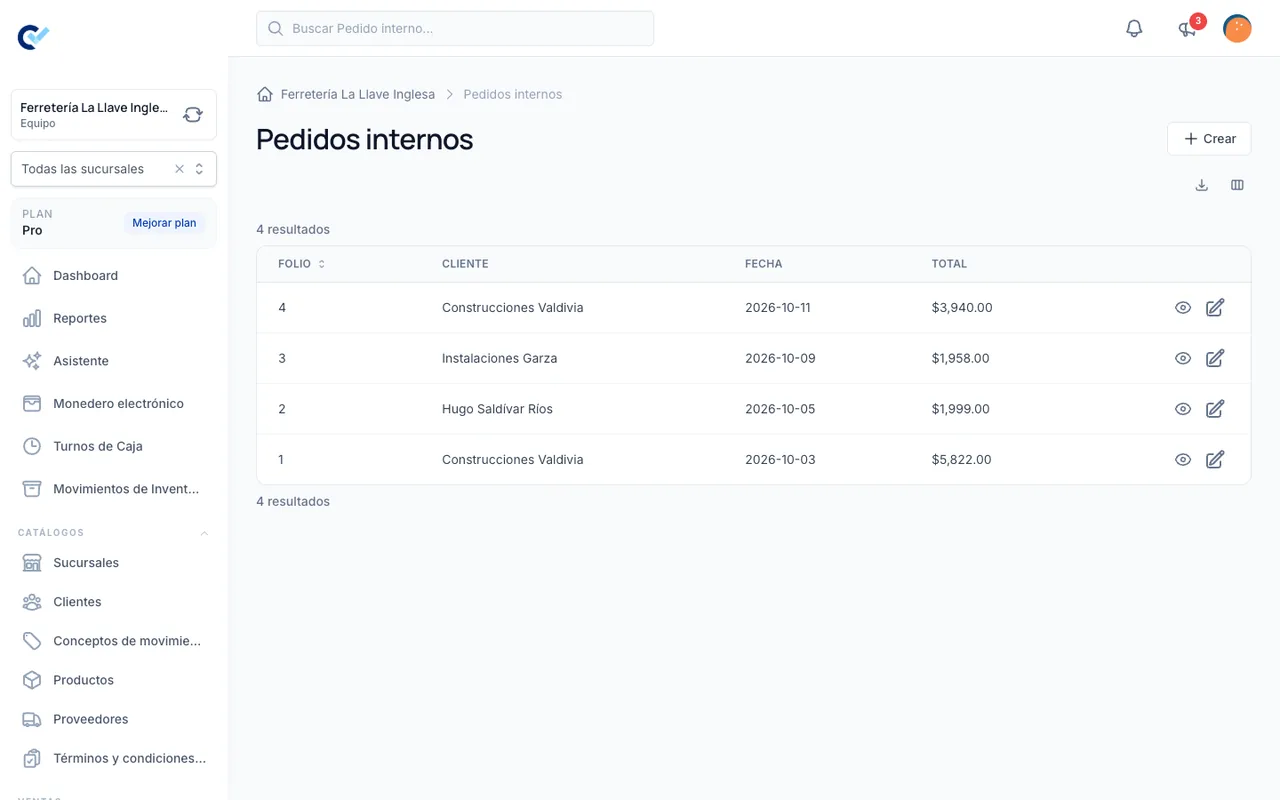Sort table by Folio column
1280x800 pixels.
[302, 264]
